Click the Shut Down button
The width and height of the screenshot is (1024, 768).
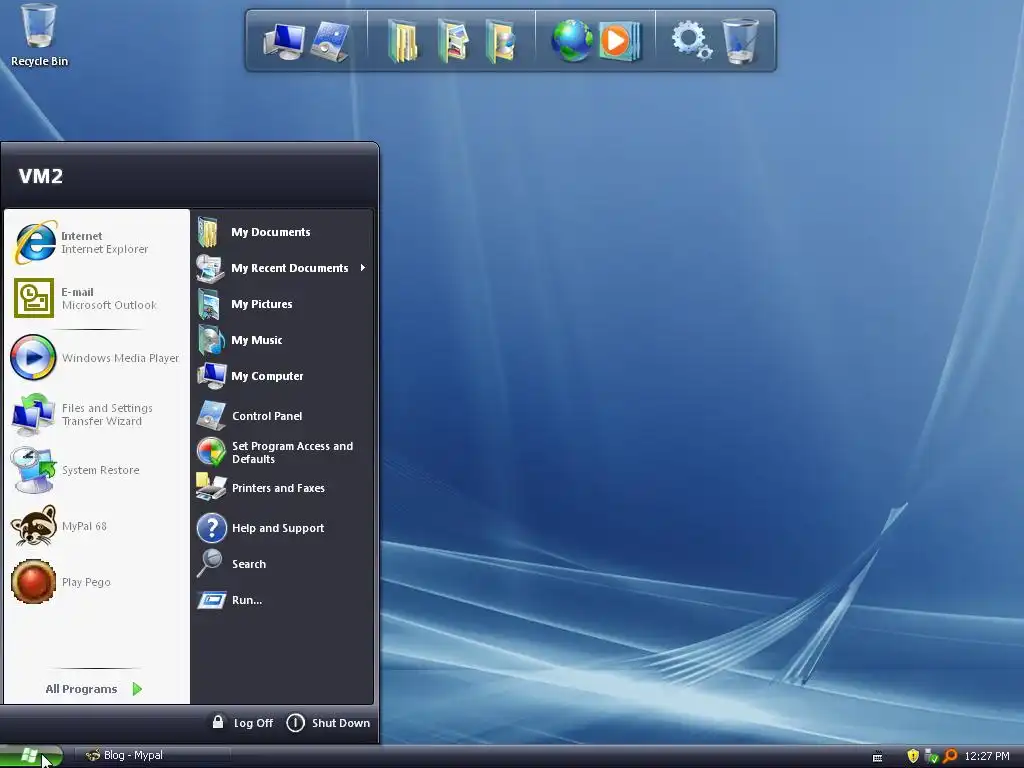click(x=328, y=723)
